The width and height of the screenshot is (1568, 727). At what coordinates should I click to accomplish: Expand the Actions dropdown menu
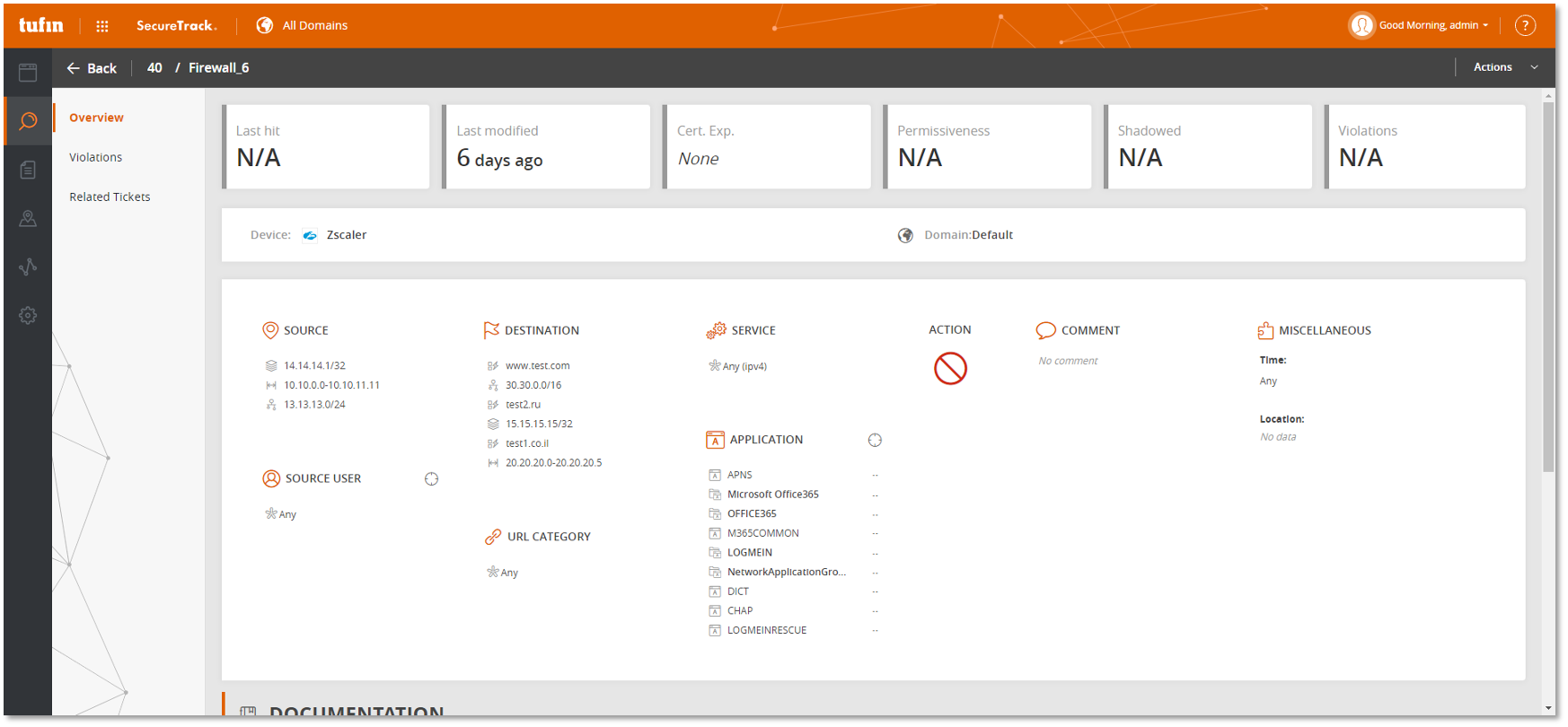pyautogui.click(x=1505, y=67)
